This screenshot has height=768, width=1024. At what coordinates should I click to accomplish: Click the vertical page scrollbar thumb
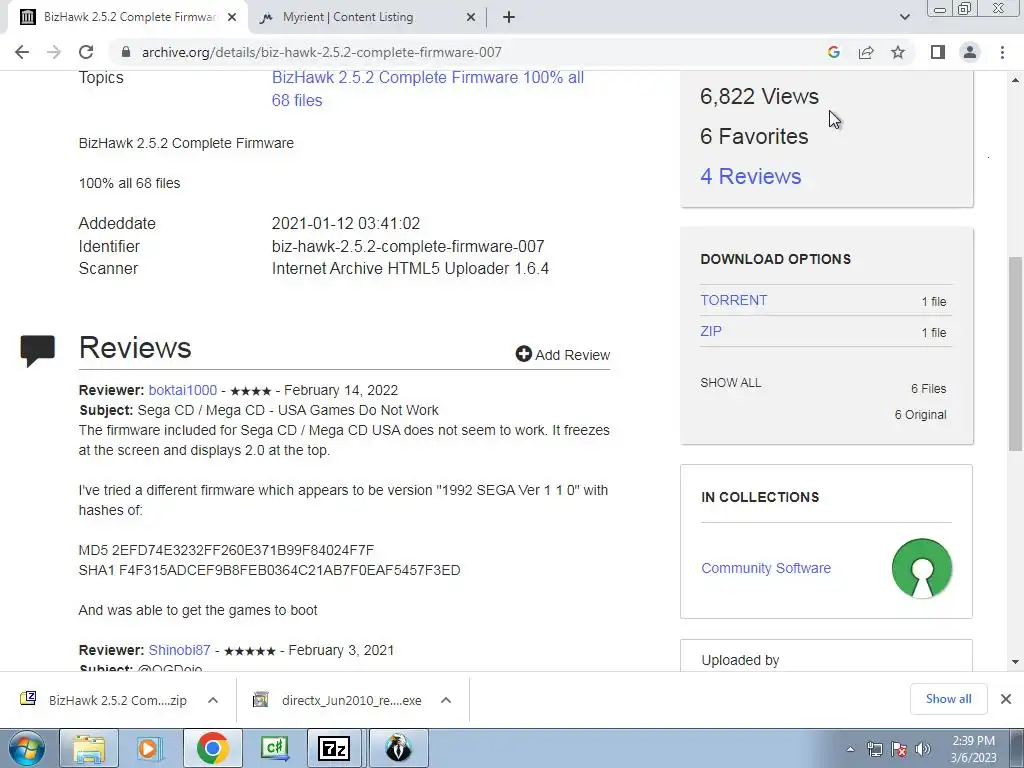(x=1015, y=354)
